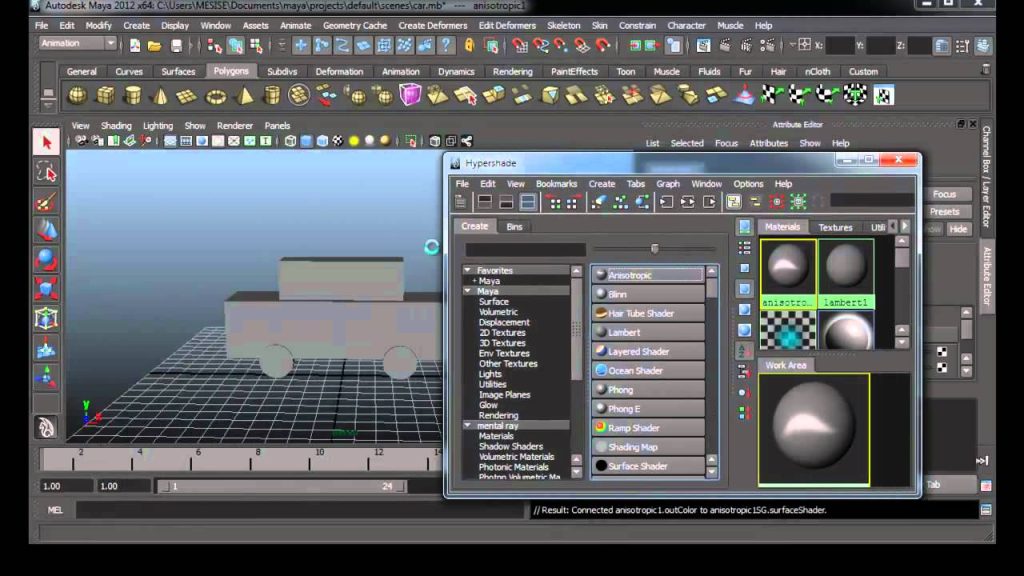
Task: Create a polygon plane from the shelf
Action: [187, 96]
